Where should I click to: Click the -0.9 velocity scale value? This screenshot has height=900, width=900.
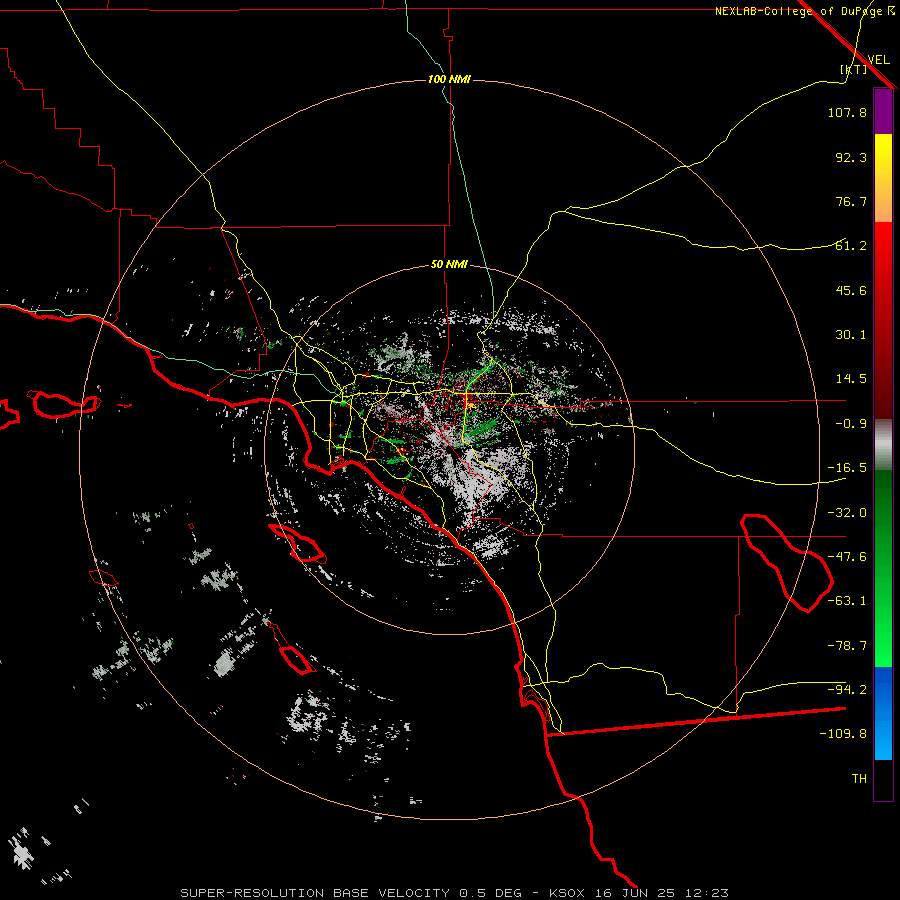pos(851,424)
